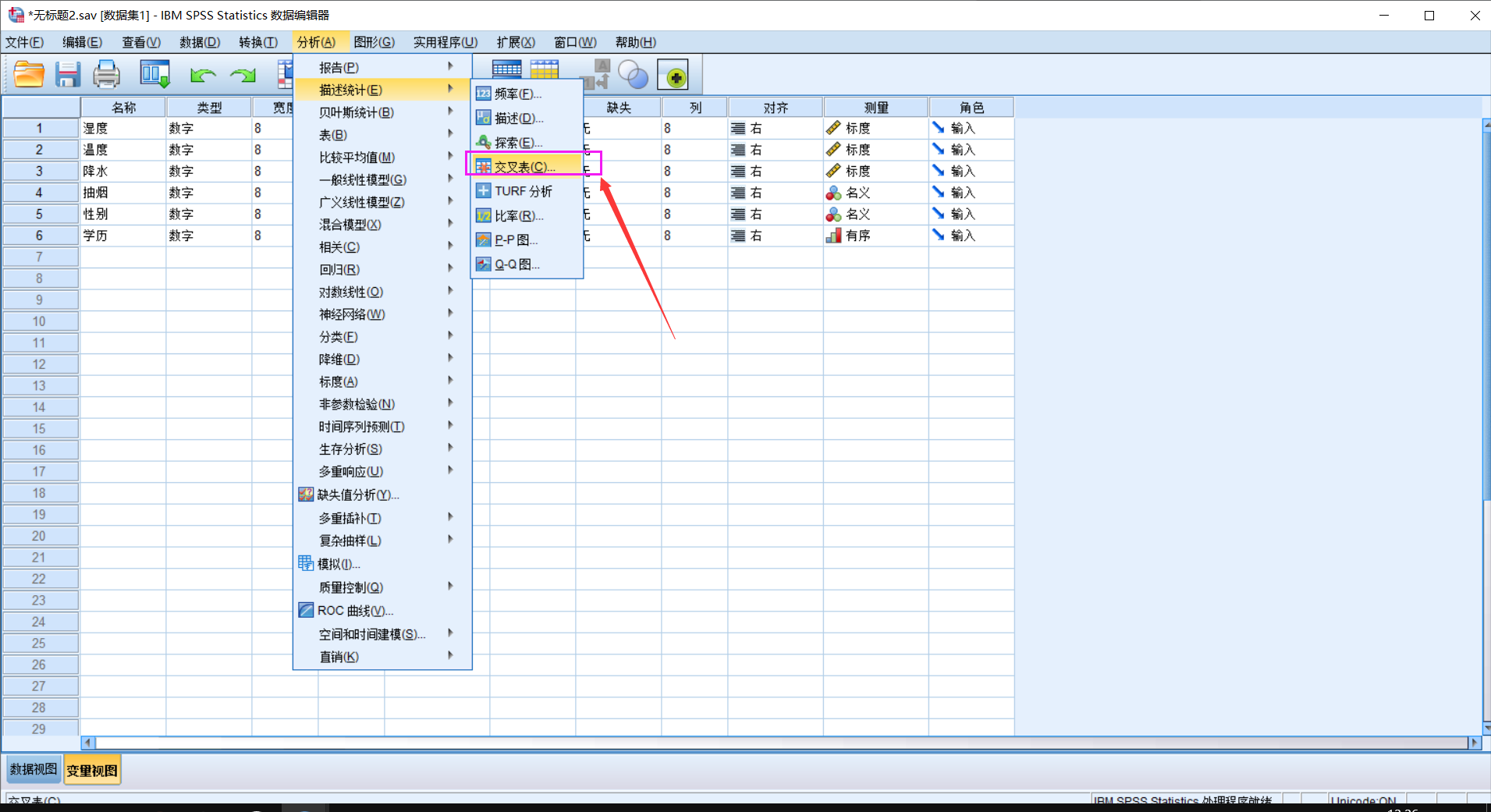The width and height of the screenshot is (1491, 812).
Task: Open the ROC 曲线 menu item
Action: pos(382,611)
